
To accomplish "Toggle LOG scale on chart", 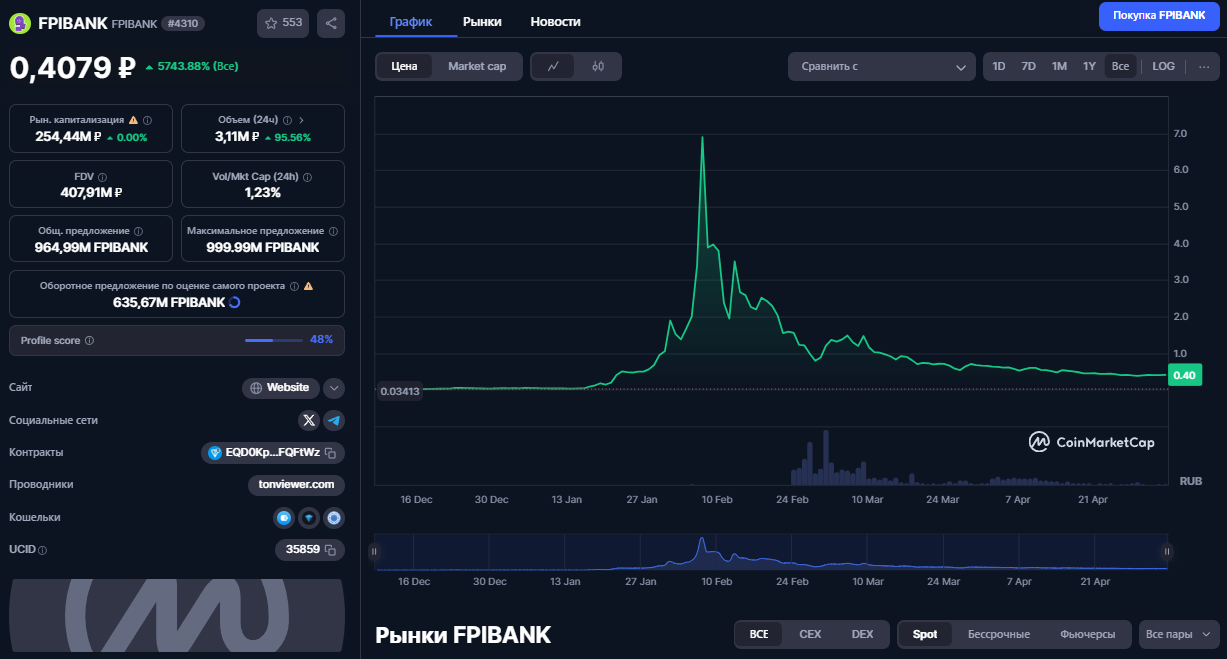I will 1163,66.
